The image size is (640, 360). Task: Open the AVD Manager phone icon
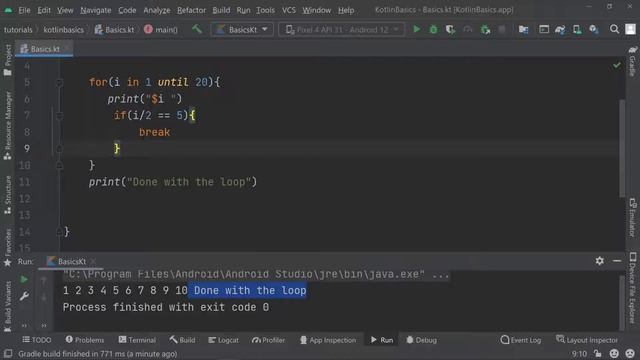coord(577,29)
